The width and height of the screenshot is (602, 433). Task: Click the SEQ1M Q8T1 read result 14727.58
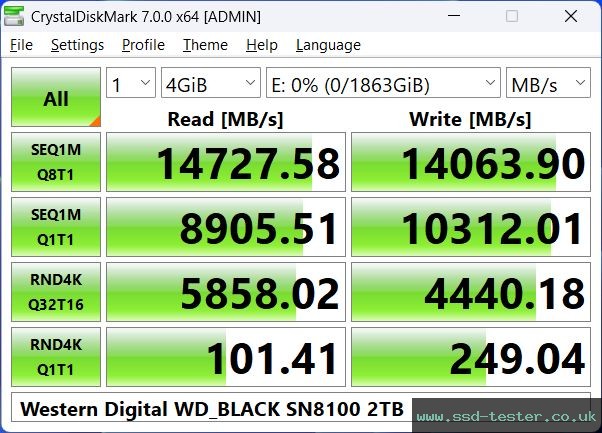pyautogui.click(x=226, y=162)
